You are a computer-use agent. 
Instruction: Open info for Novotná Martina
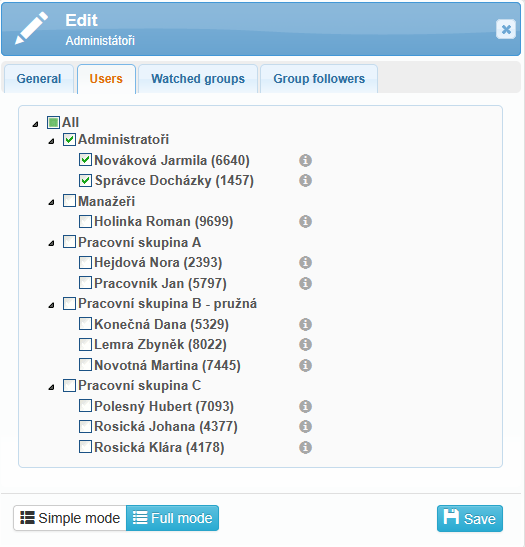click(x=305, y=366)
